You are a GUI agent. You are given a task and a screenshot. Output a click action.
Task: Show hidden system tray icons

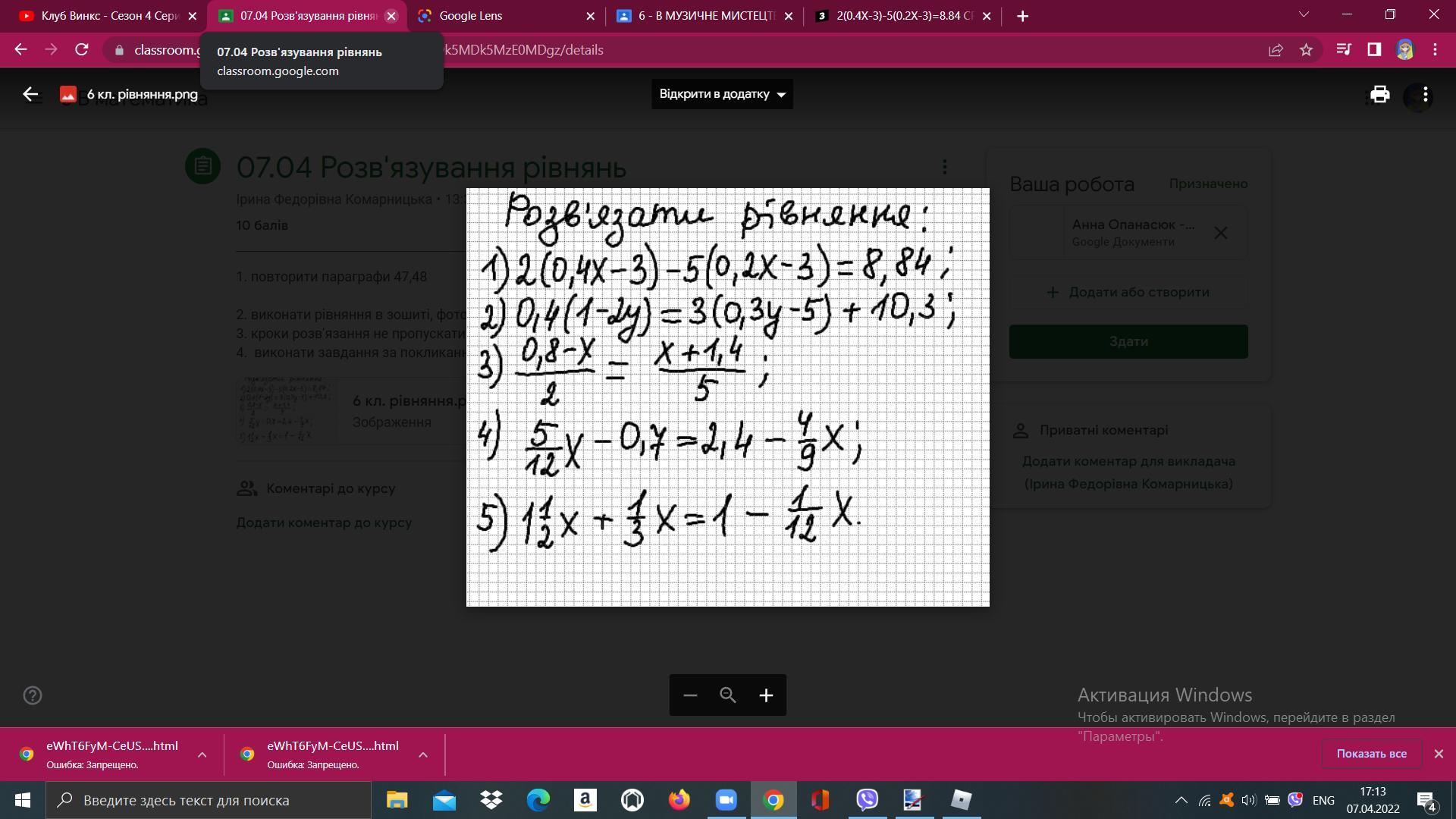point(1181,800)
